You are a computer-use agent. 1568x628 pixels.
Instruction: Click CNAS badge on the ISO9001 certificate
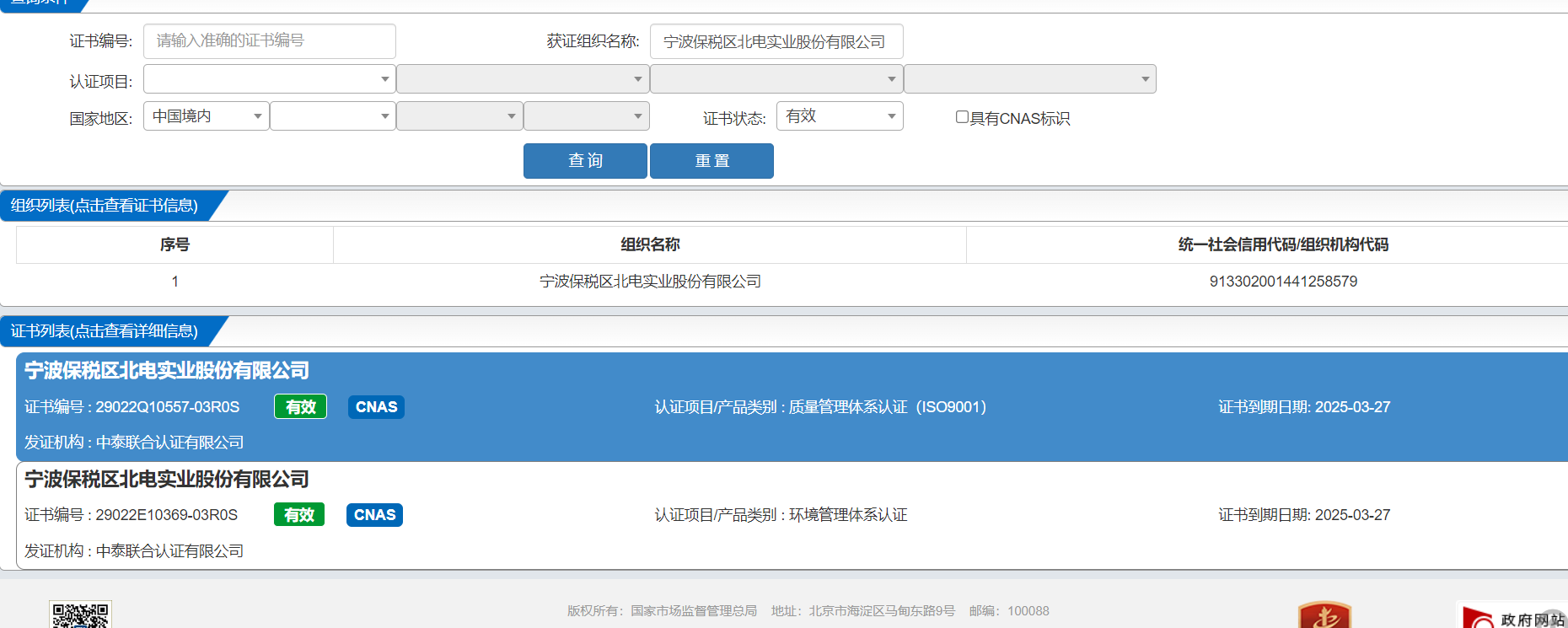tap(376, 407)
